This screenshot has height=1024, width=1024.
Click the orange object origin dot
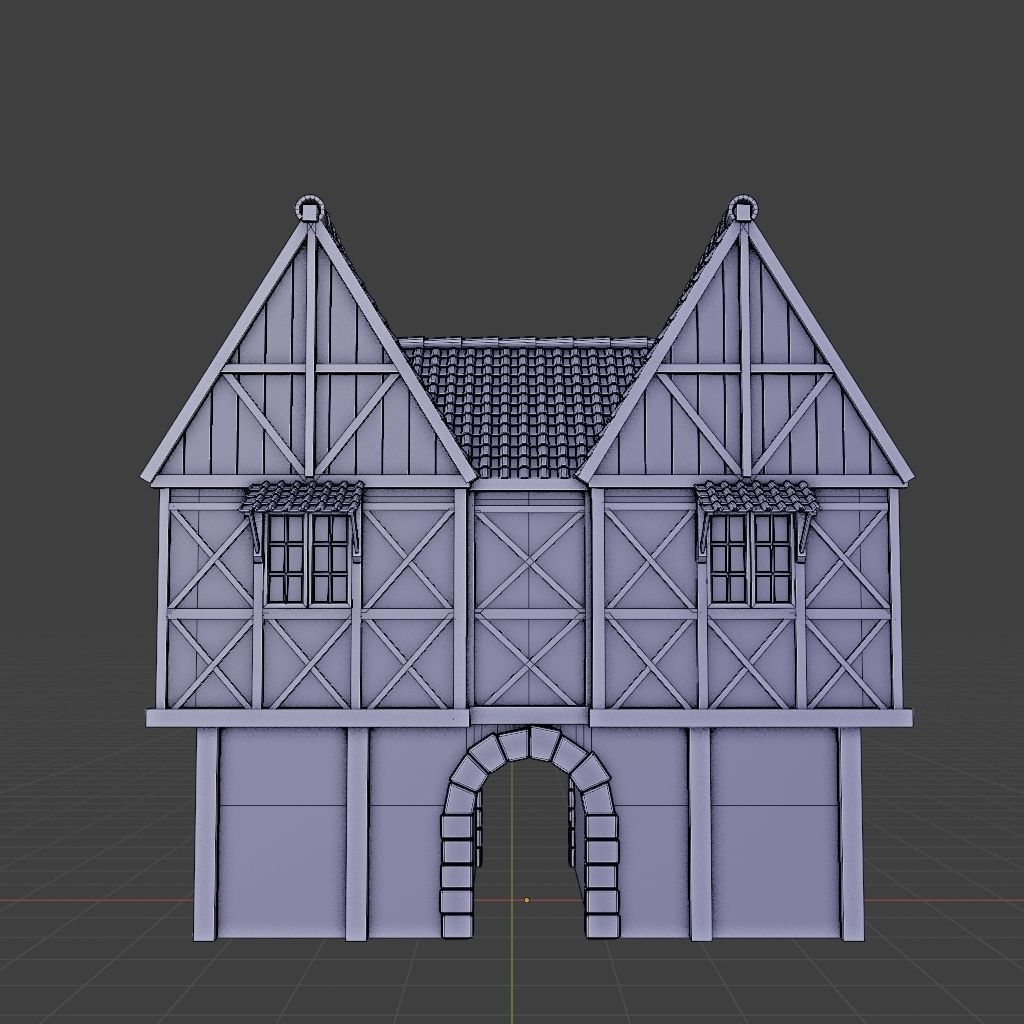pyautogui.click(x=526, y=901)
